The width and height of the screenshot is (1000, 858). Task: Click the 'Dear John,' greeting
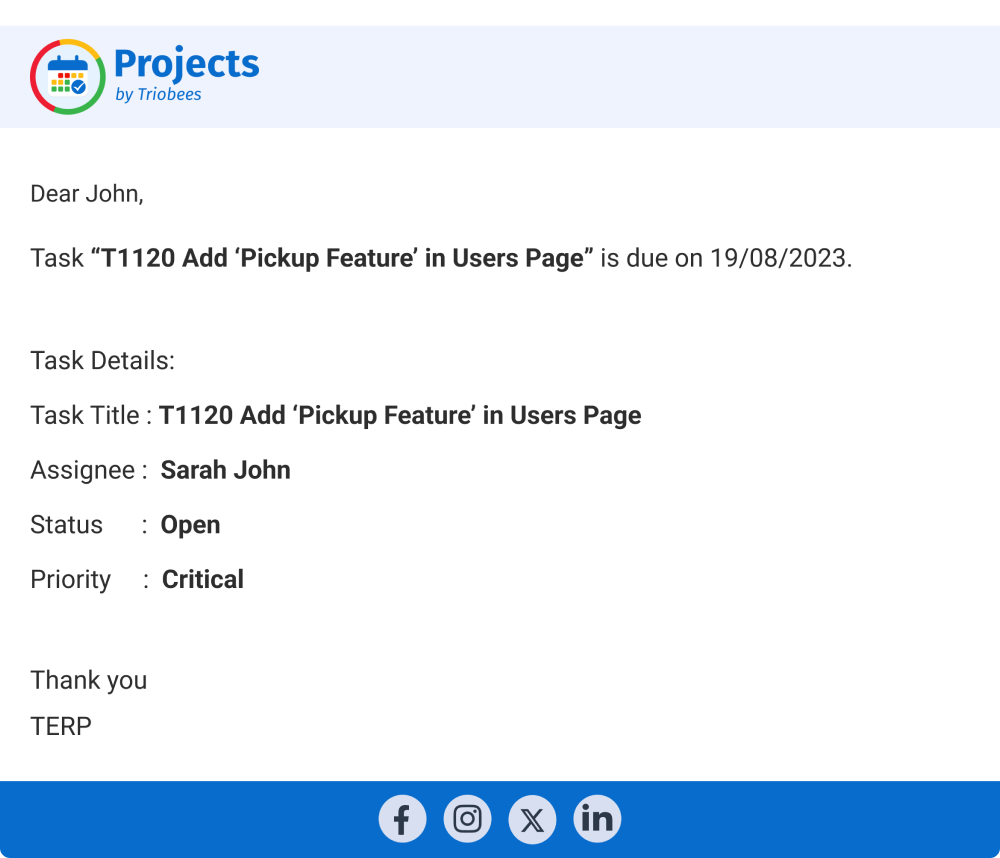[87, 194]
